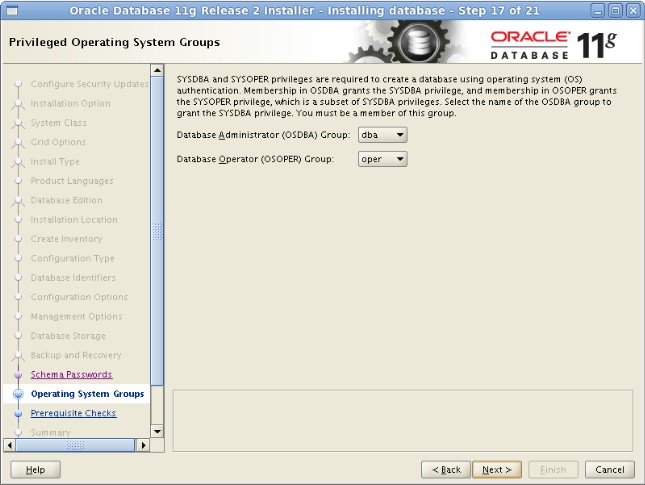Cancel the installation
Image resolution: width=645 pixels, height=485 pixels.
tap(610, 470)
